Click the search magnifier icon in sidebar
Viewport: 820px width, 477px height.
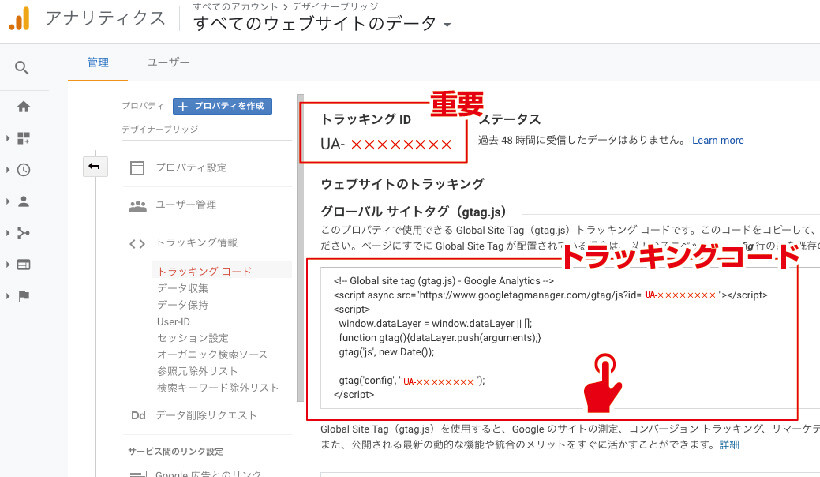click(22, 68)
